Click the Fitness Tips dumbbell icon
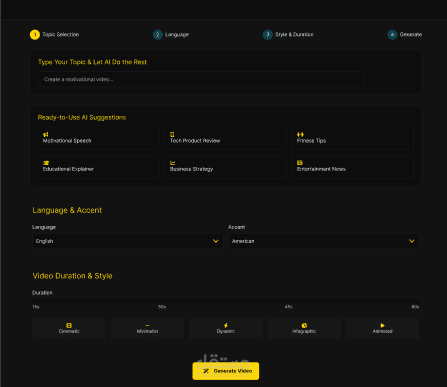 coord(300,134)
